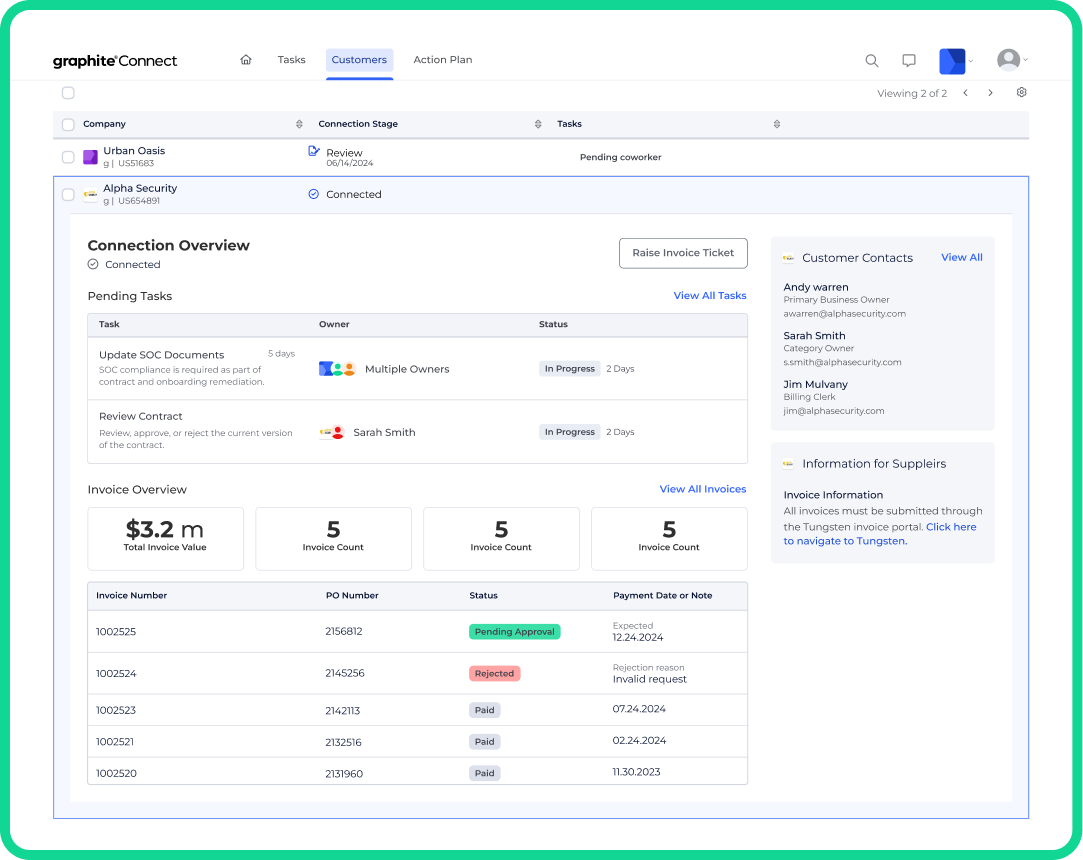Open the user profile avatar dropdown
This screenshot has width=1083, height=860.
1011,60
